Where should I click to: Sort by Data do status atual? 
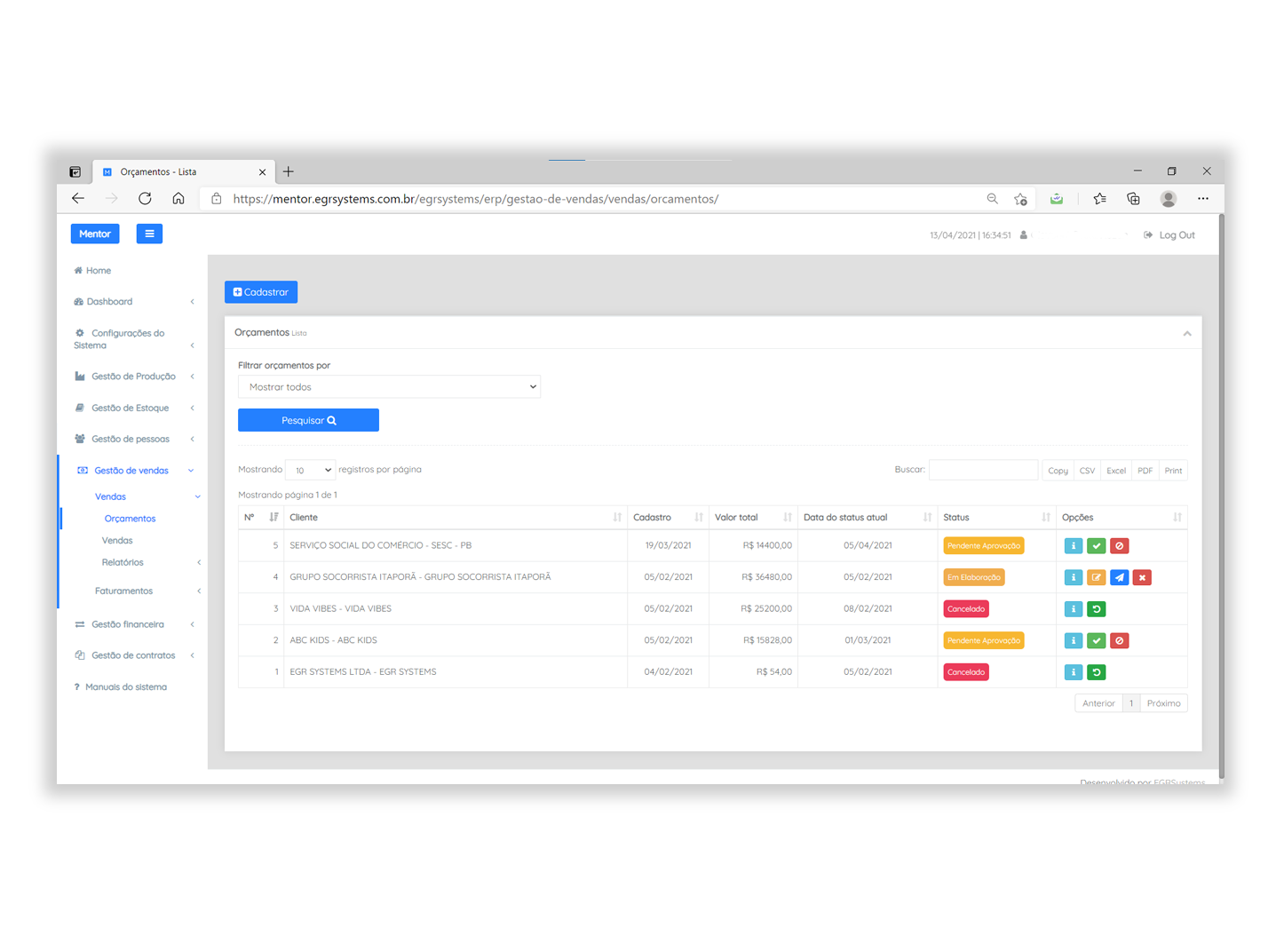click(868, 517)
